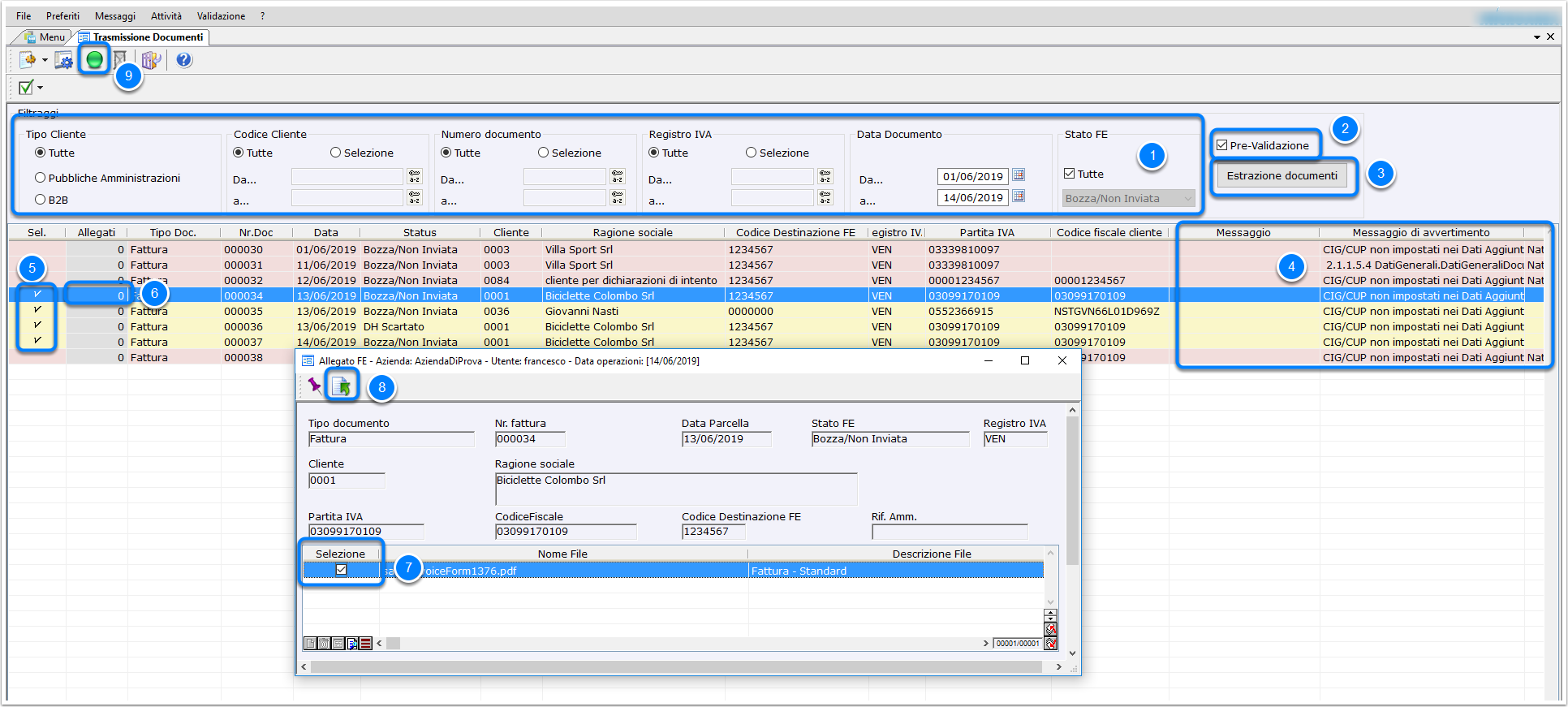The height and width of the screenshot is (707, 1568).
Task: Click the document with green arrow icon
Action: 342,386
